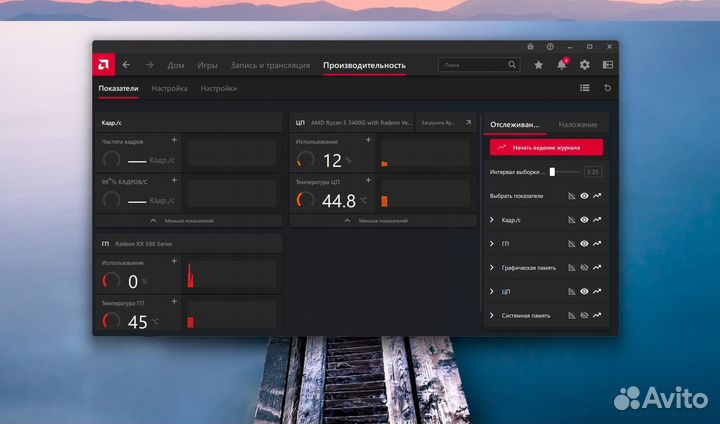Open the Наложение tab
This screenshot has width=720, height=424.
578,125
